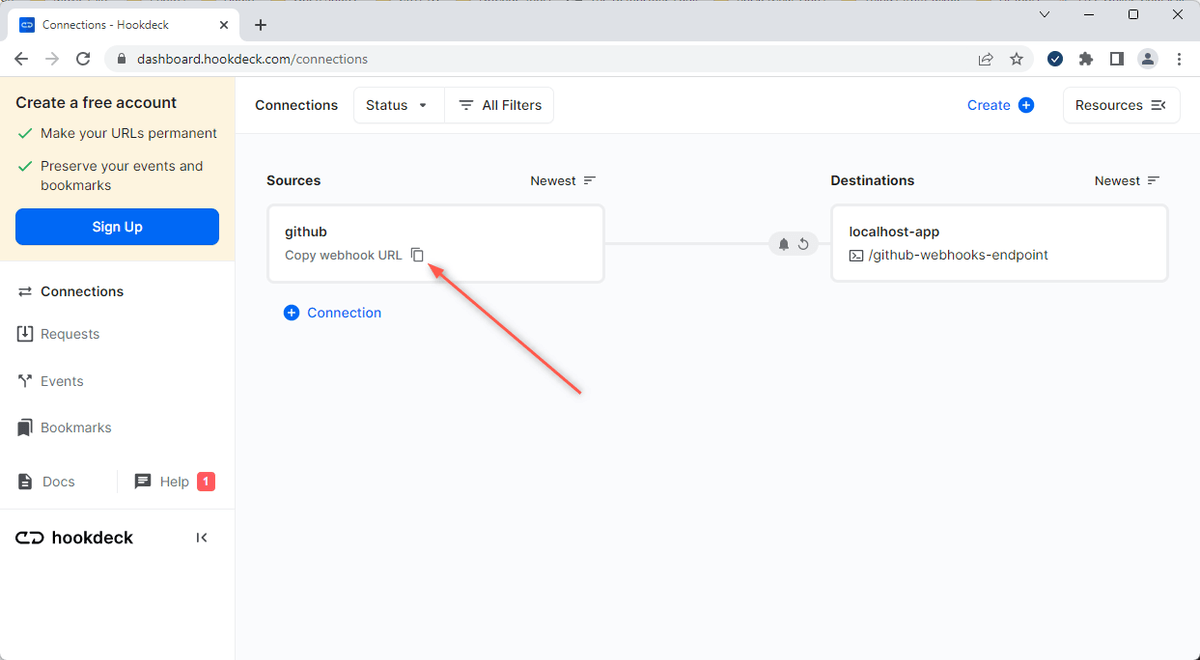
Task: Change sorting for Sources from Newest
Action: (x=562, y=180)
